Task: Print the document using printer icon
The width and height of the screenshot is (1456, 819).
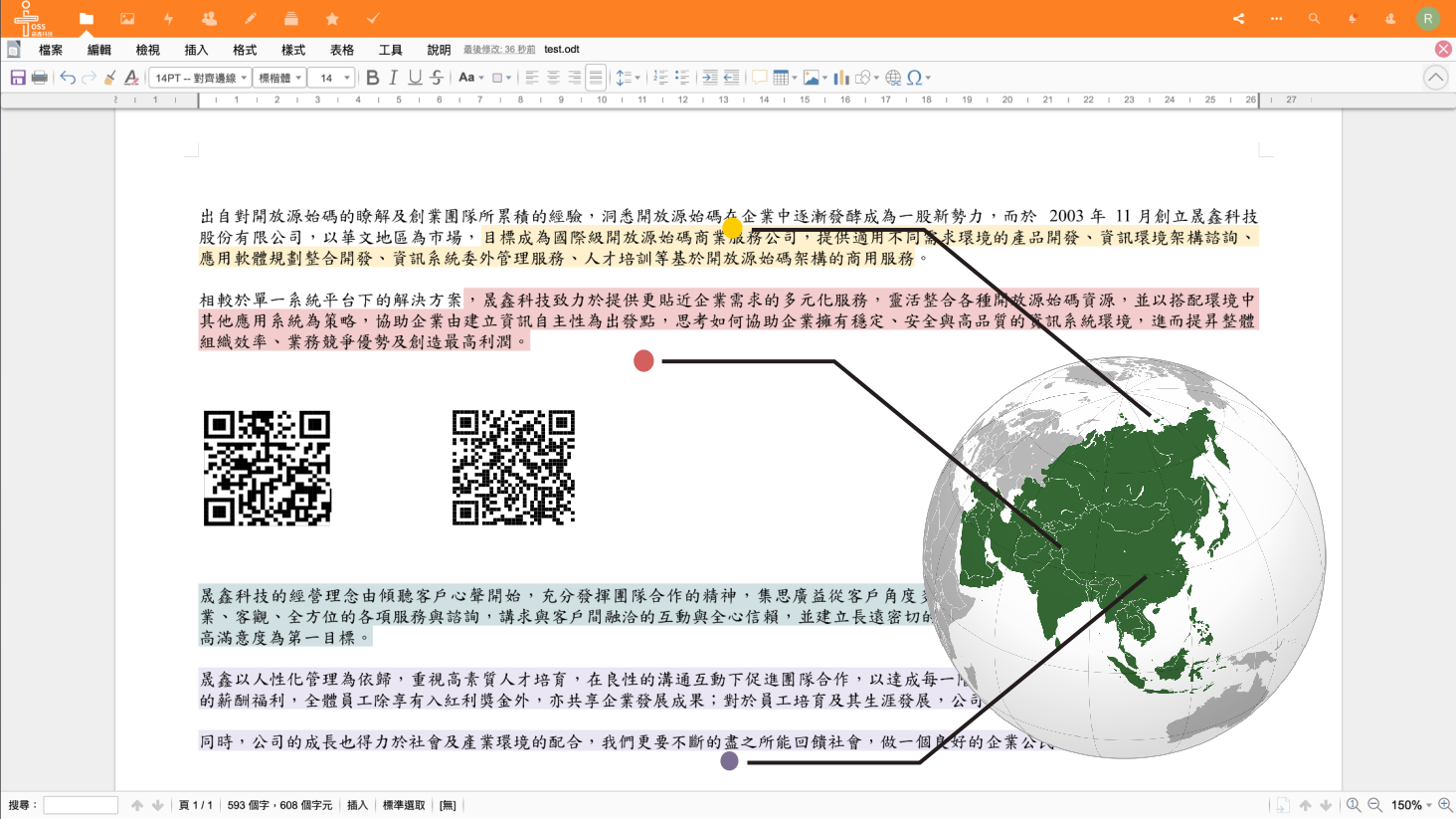Action: click(x=40, y=78)
